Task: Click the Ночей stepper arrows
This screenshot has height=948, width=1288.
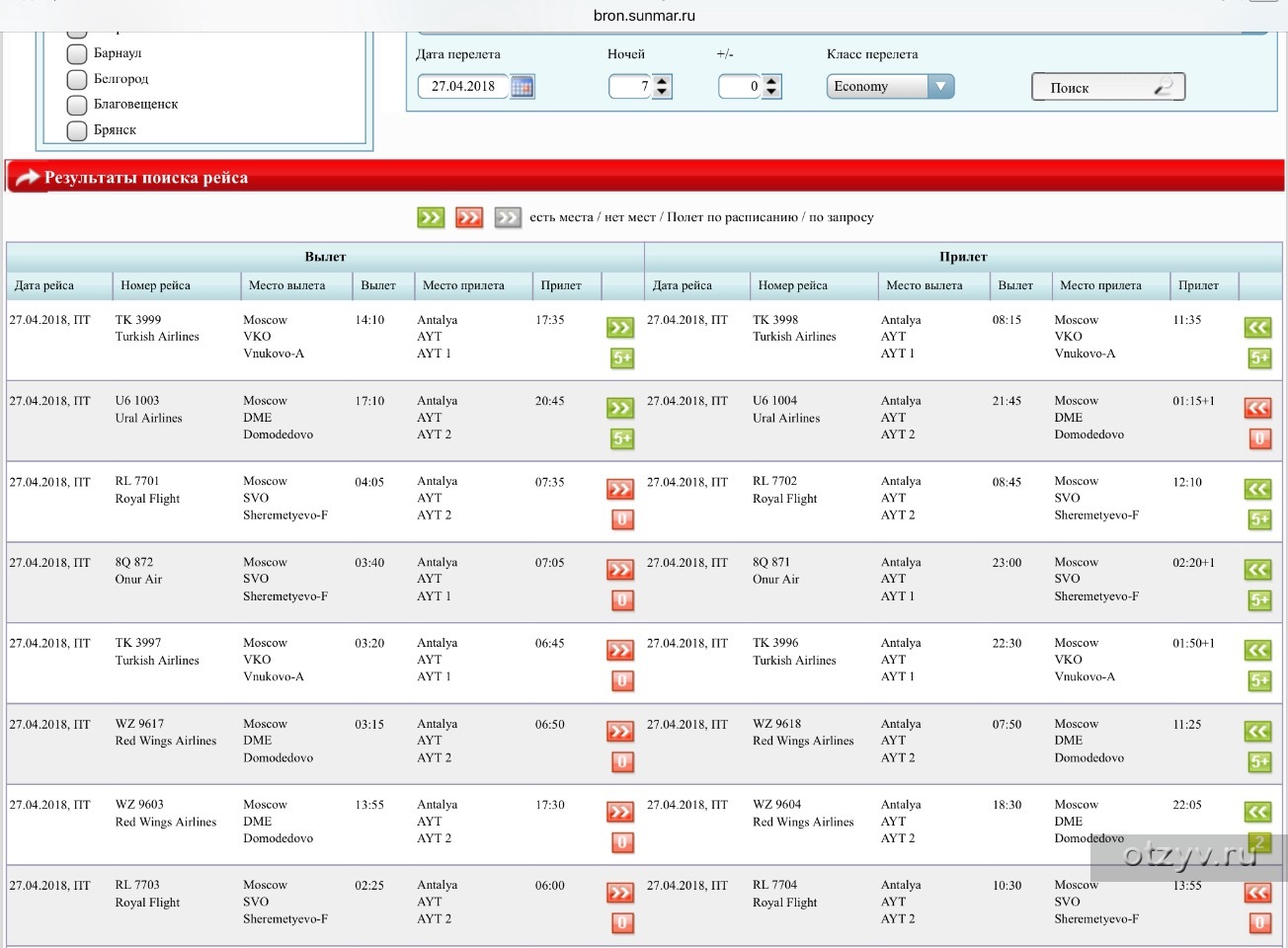Action: pyautogui.click(x=662, y=87)
